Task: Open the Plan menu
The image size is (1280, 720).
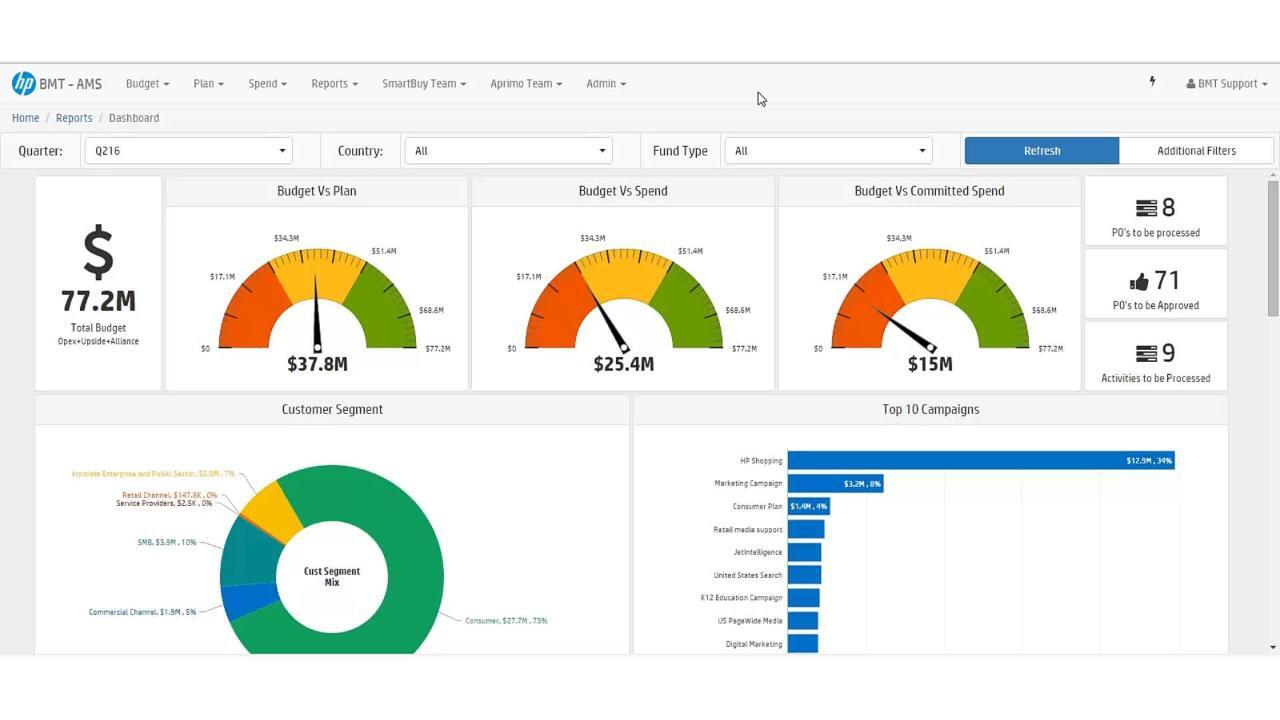Action: 208,84
